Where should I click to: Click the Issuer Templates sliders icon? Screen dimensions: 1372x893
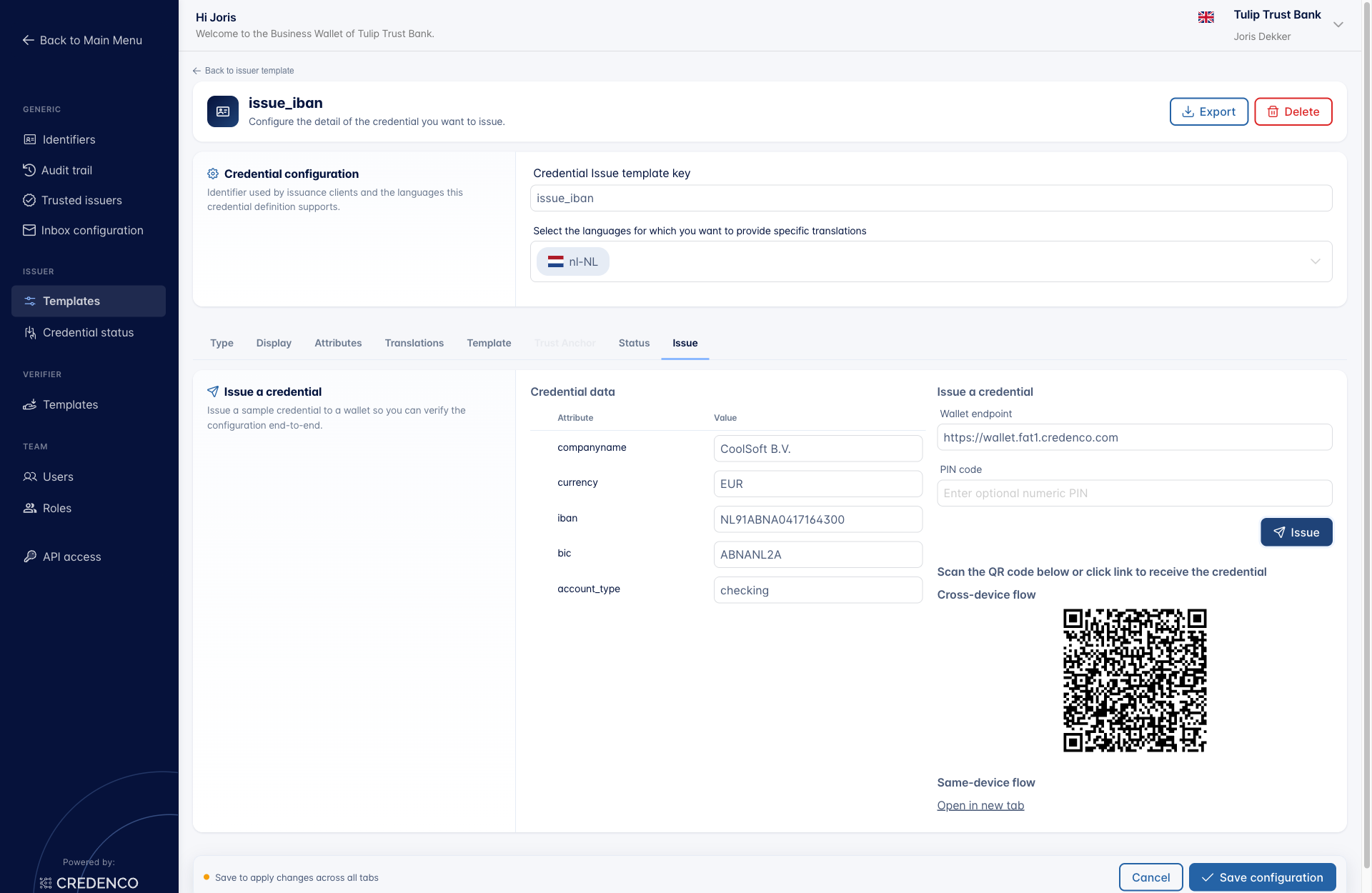coord(30,301)
